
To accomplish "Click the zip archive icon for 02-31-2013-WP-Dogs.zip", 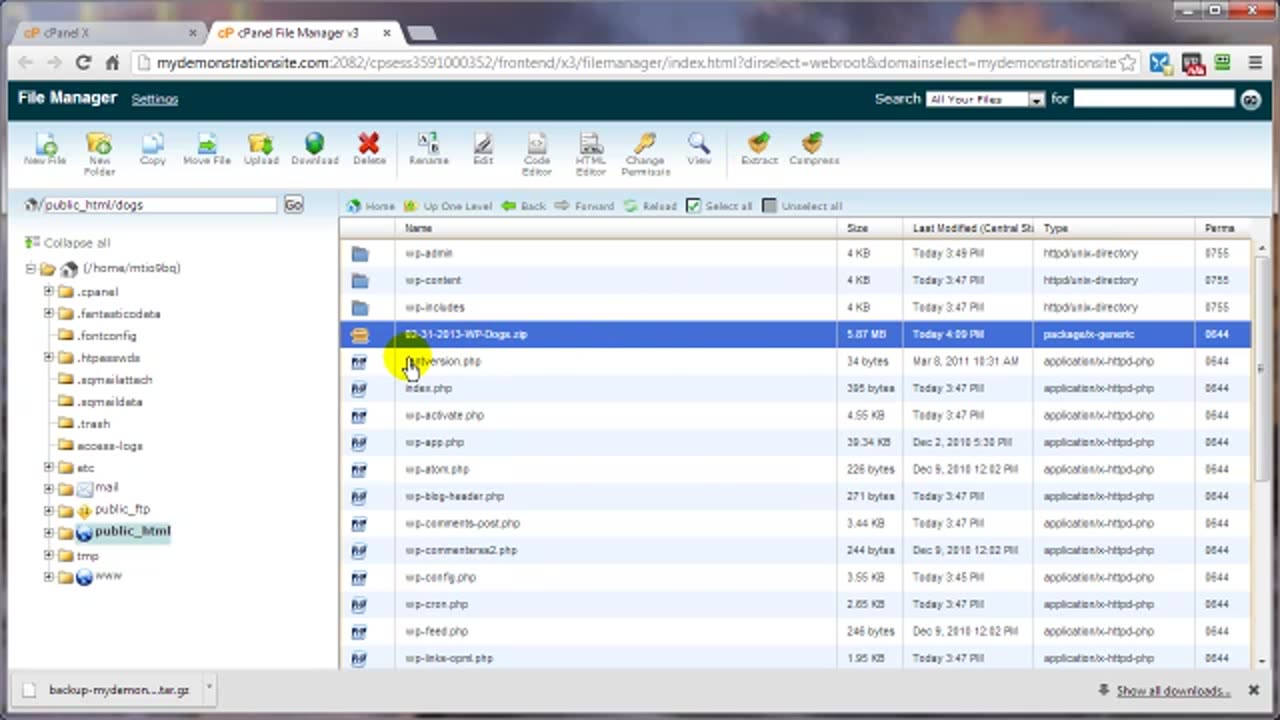I will pos(360,335).
